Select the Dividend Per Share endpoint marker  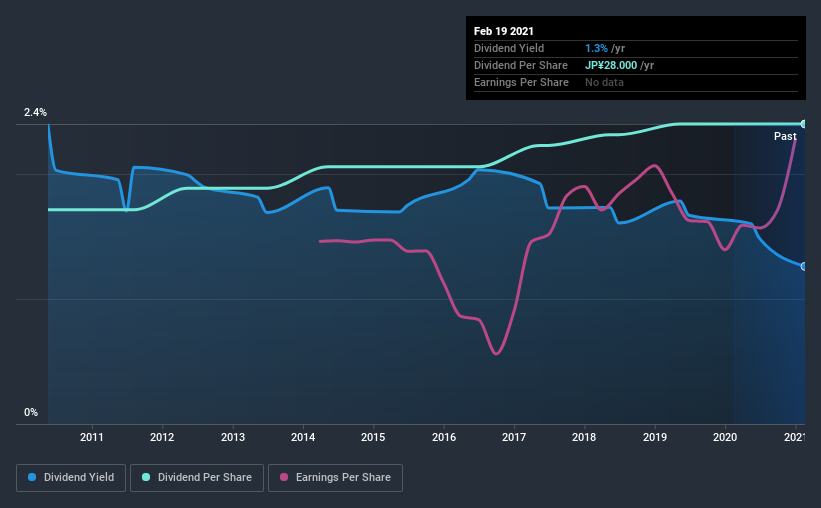click(803, 124)
